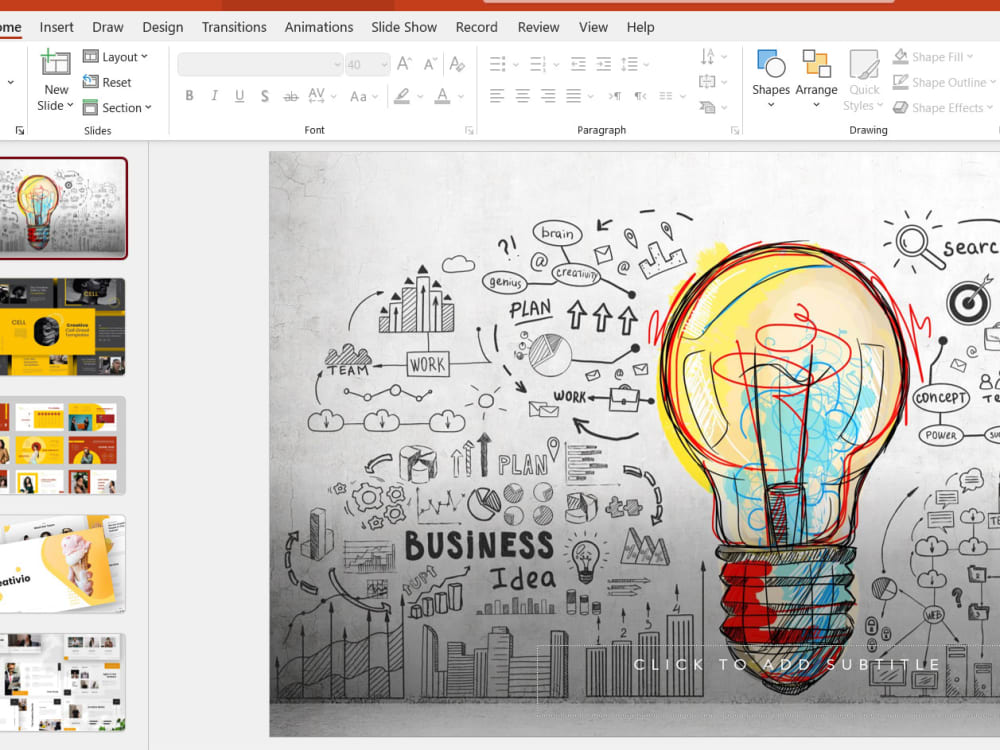Click the Increase Font Size icon
The image size is (1000, 750).
[404, 62]
